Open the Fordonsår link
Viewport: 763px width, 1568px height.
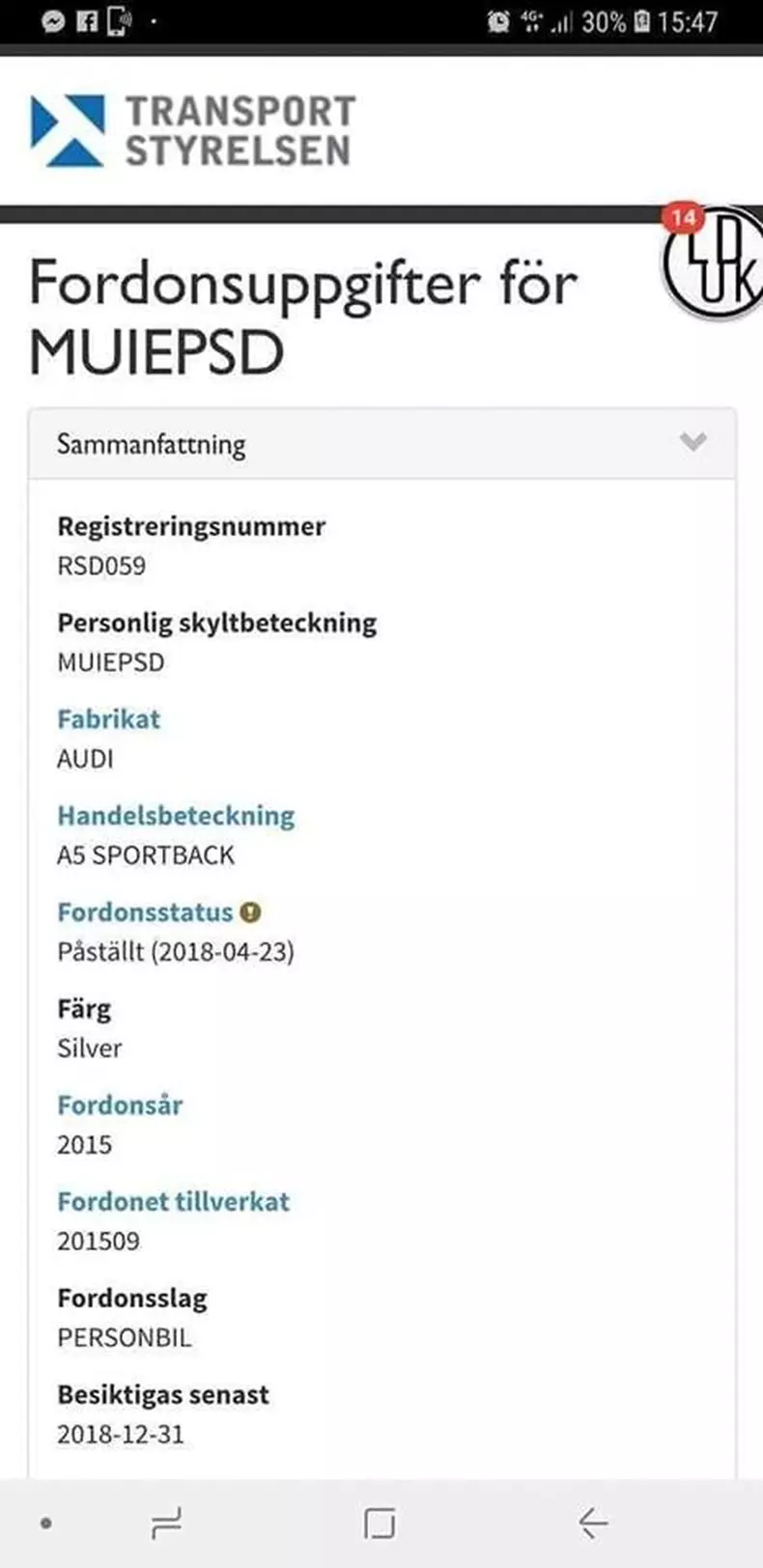tap(120, 1105)
